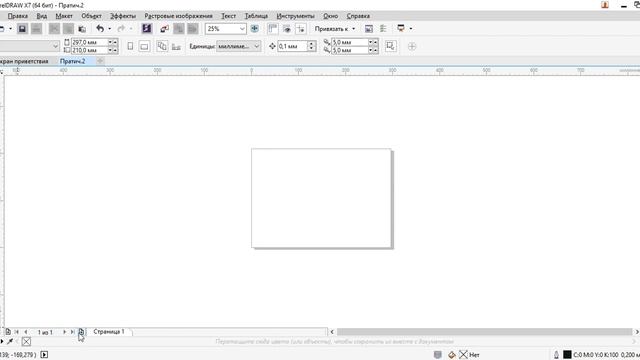Click the page width field 297,0 мм
Image resolution: width=640 pixels, height=360 pixels.
89,42
